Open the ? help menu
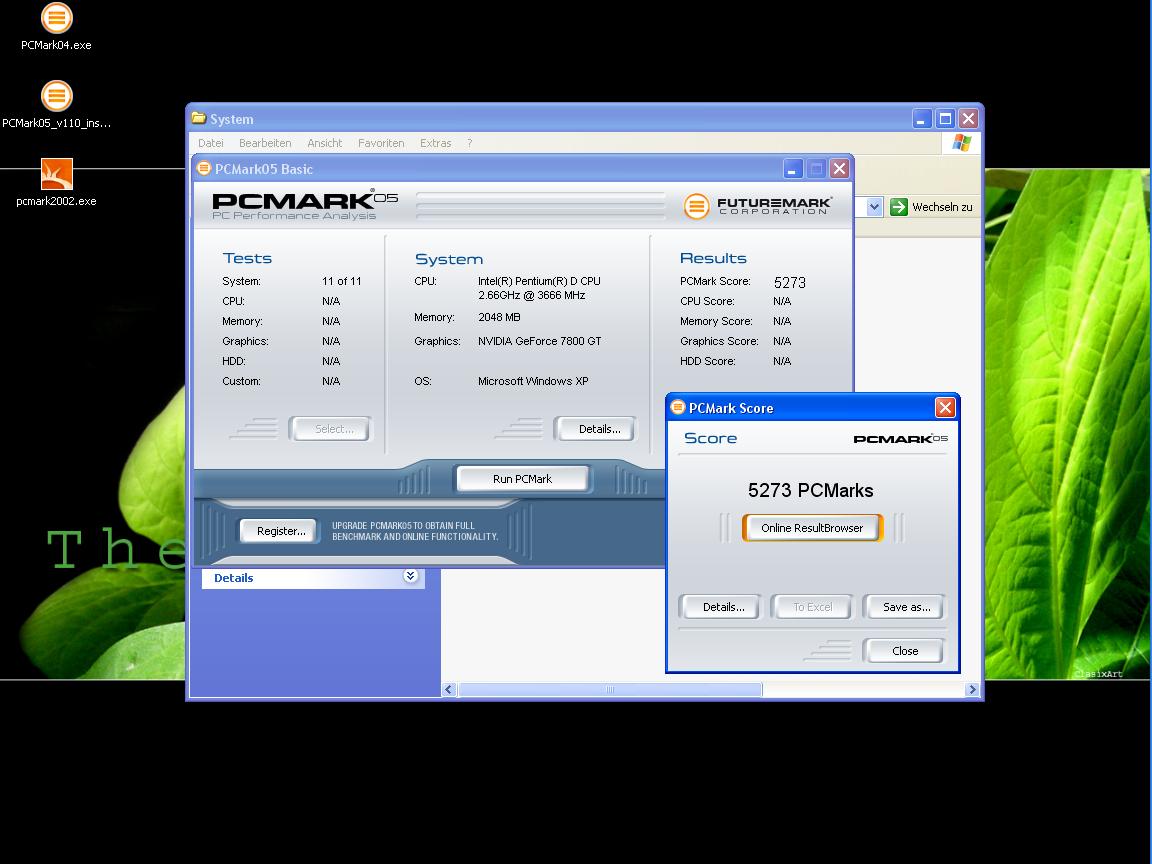Image resolution: width=1152 pixels, height=864 pixels. point(469,143)
